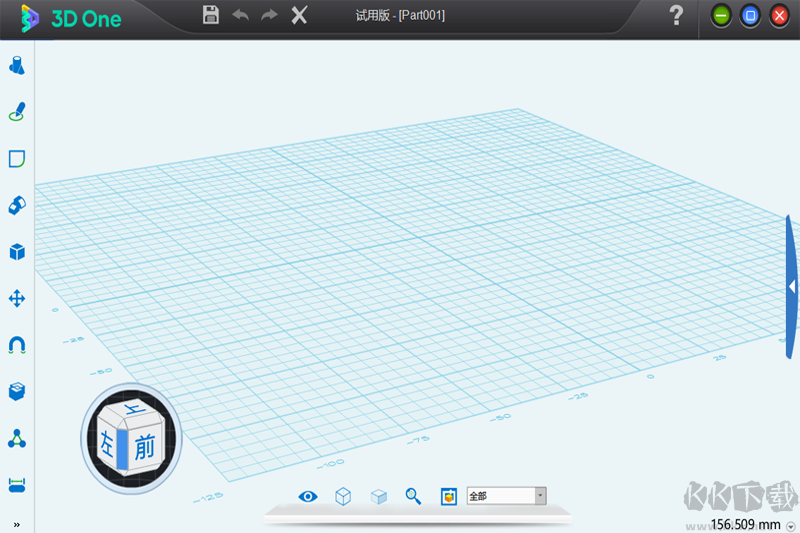Activate the move tool with four arrows
Image resolution: width=800 pixels, height=533 pixels.
pyautogui.click(x=16, y=298)
